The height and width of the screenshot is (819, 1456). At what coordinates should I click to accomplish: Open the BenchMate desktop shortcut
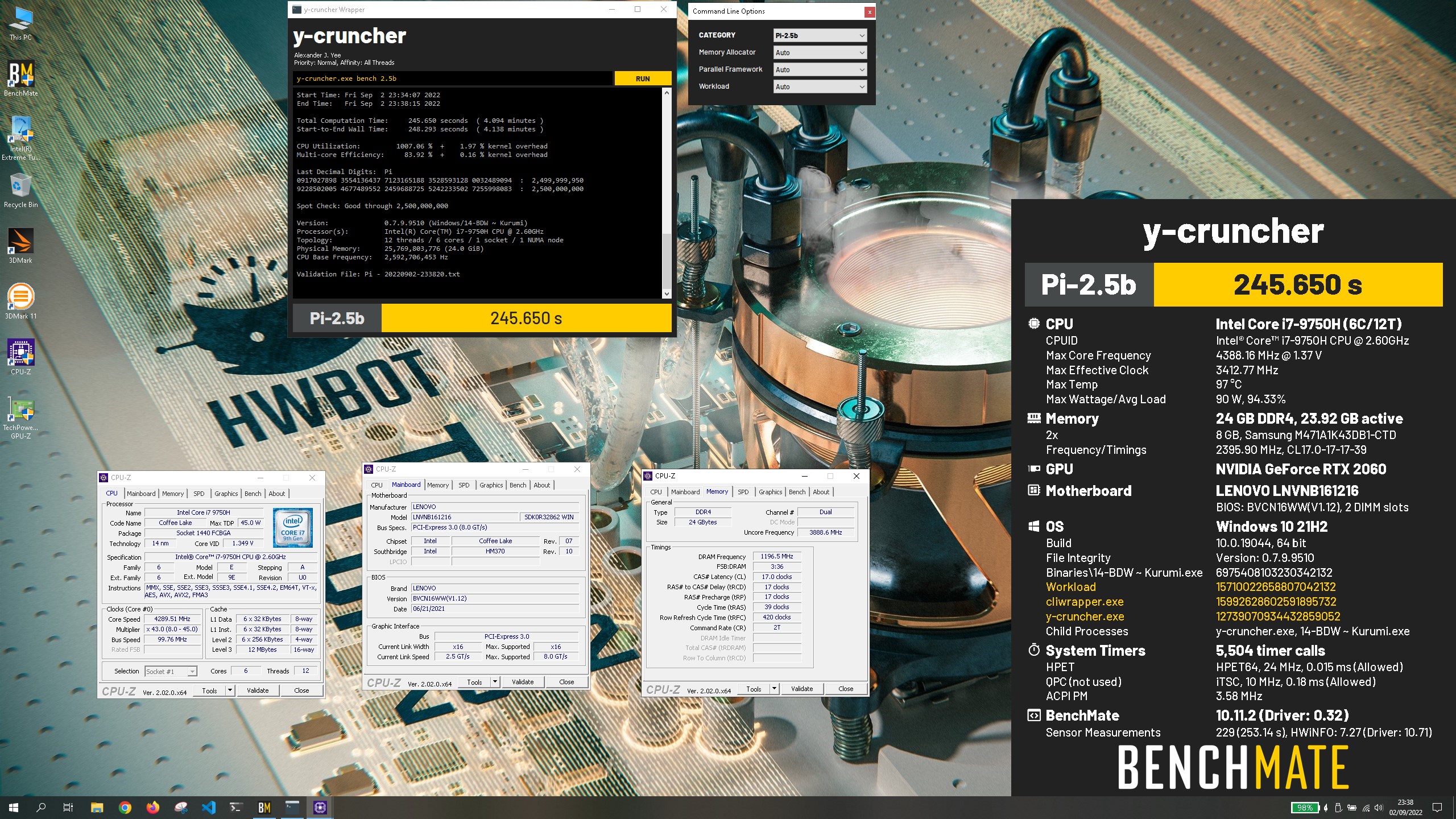coord(20,78)
